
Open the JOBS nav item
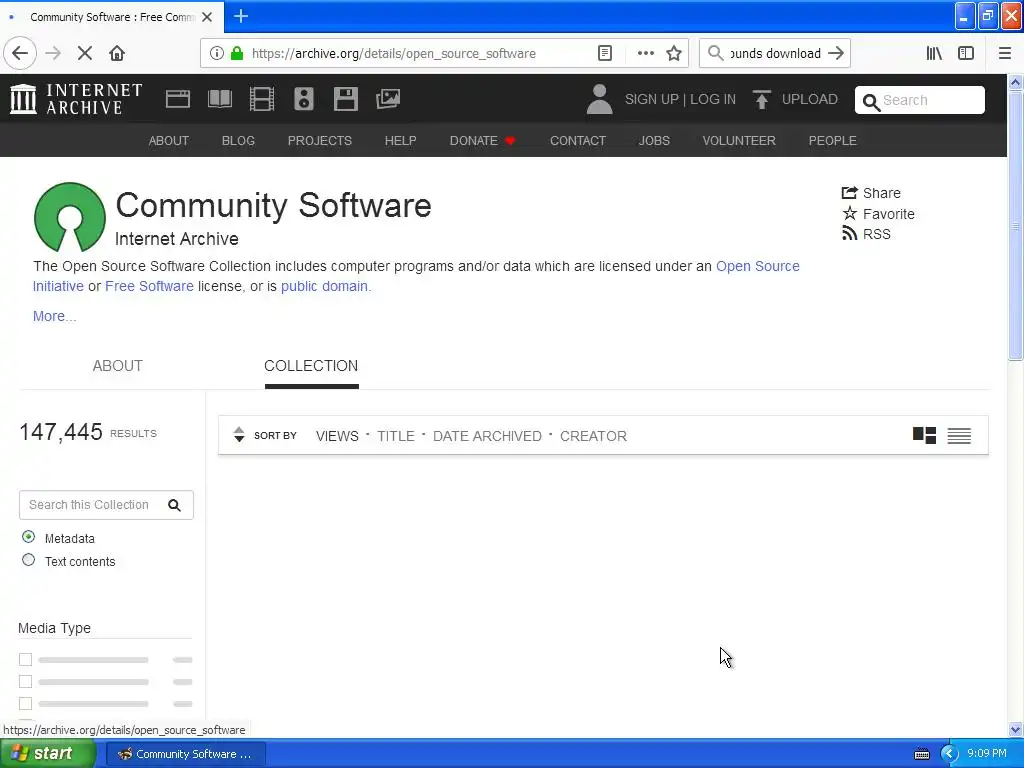[x=654, y=140]
